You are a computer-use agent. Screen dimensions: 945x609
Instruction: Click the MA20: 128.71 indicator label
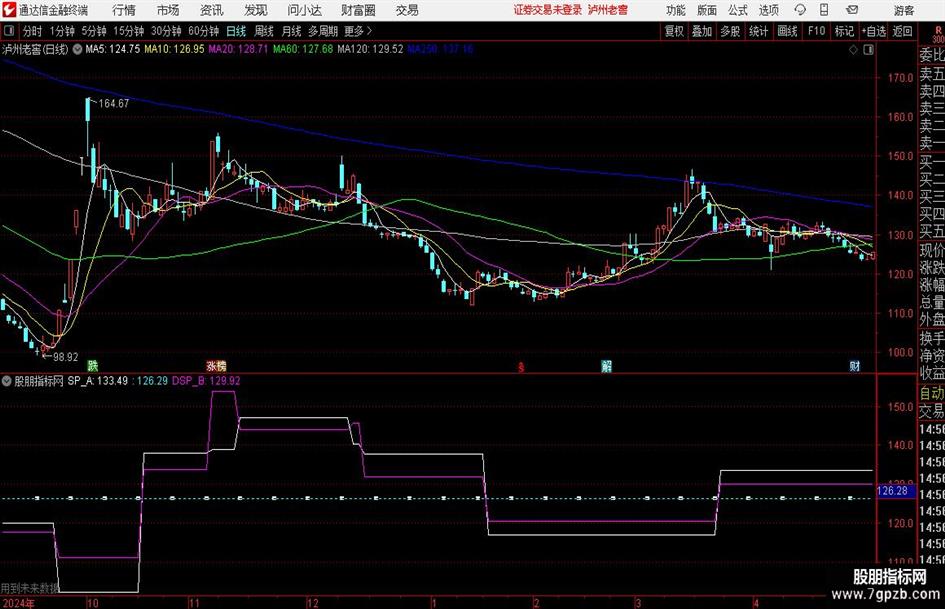pos(239,49)
